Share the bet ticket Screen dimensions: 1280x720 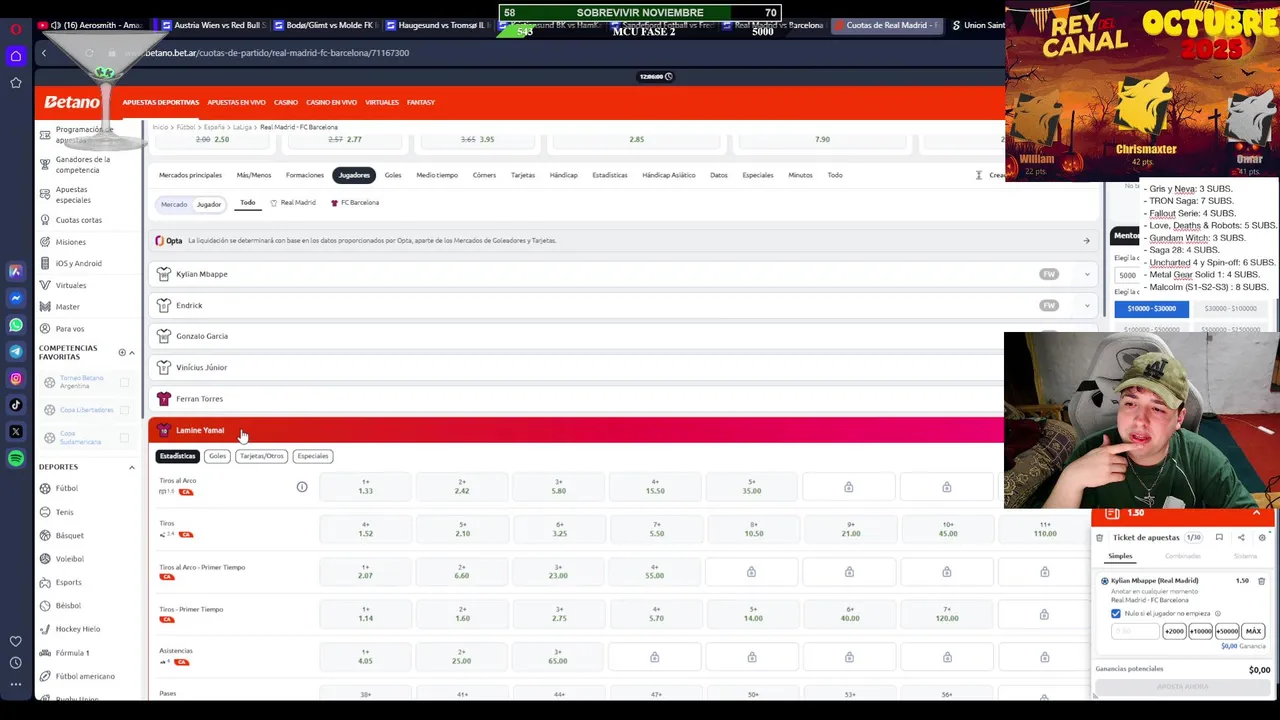pyautogui.click(x=1241, y=538)
